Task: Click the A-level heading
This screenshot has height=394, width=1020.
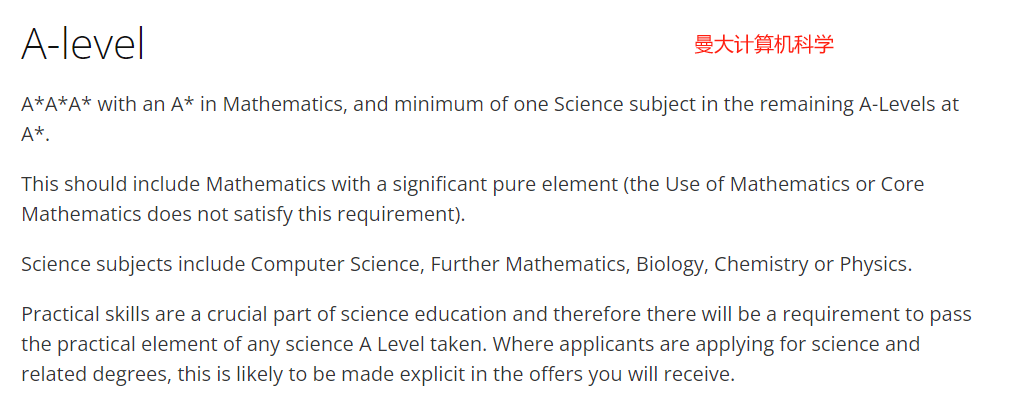Action: pos(83,44)
